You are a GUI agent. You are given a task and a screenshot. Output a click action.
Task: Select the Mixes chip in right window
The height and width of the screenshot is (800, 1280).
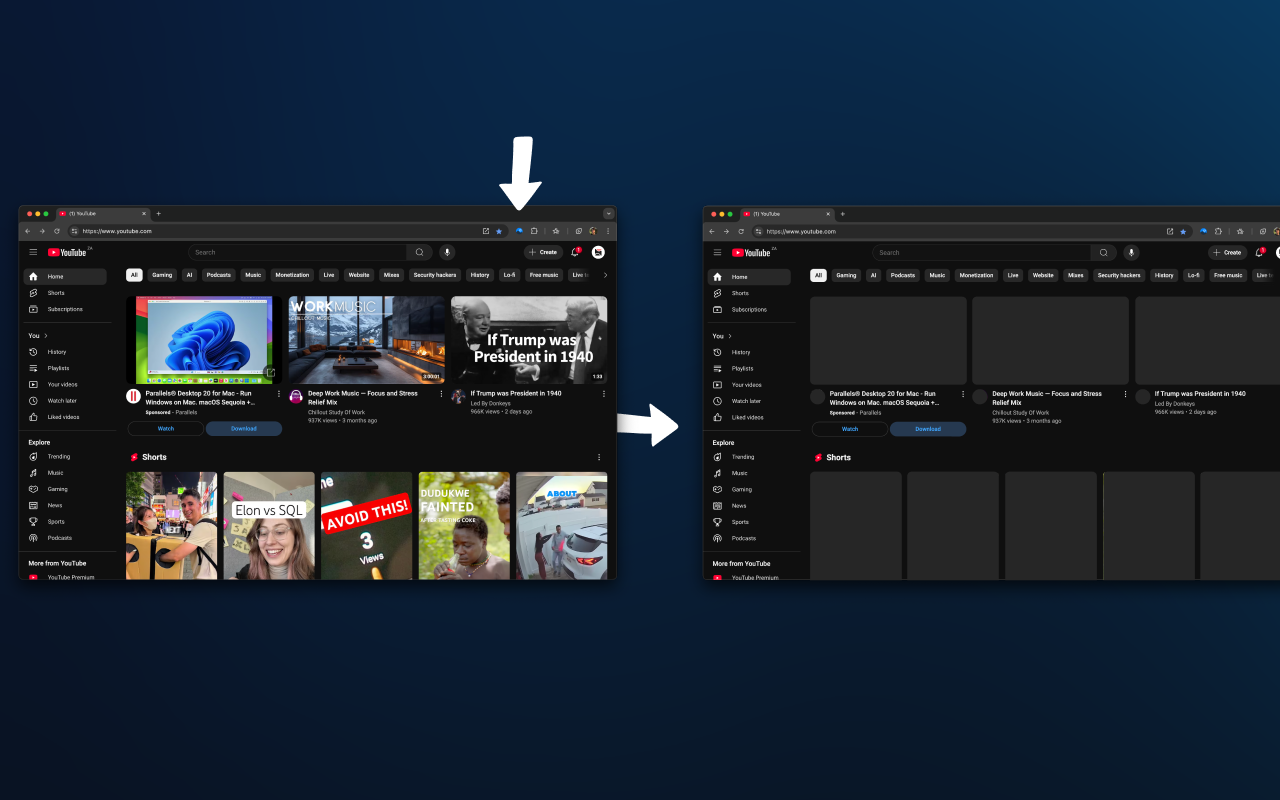[x=1075, y=275]
